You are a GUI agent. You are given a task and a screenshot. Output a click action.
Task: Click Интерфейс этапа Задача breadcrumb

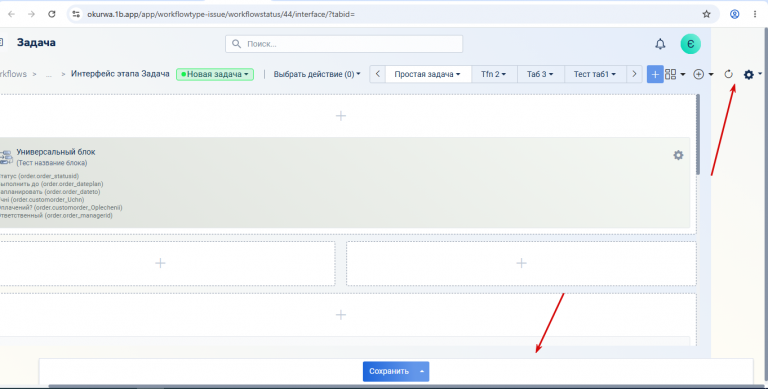(120, 74)
